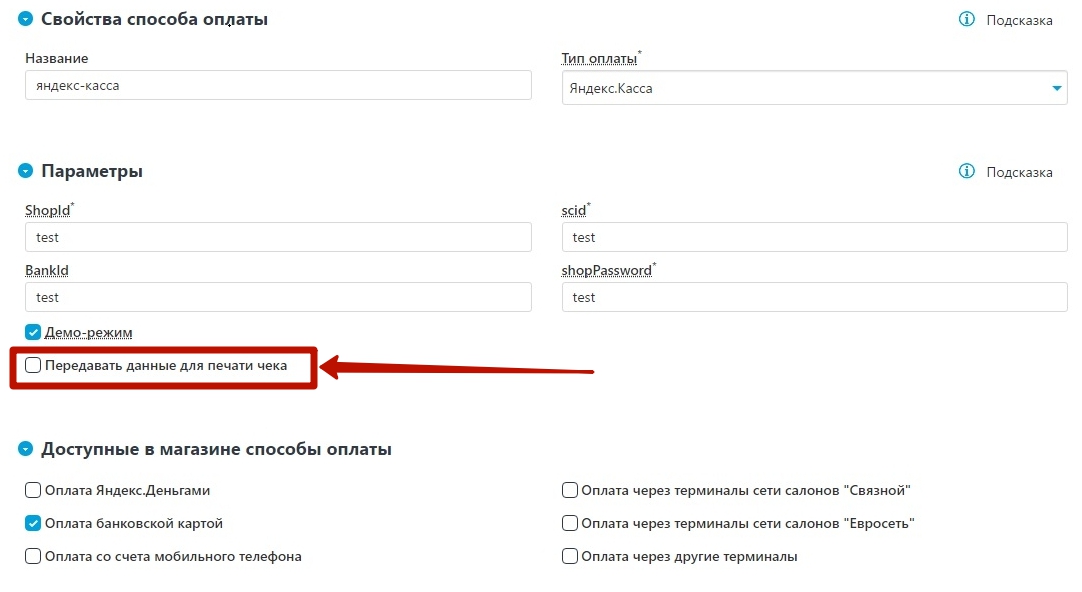Image resolution: width=1082 pixels, height=592 pixels.
Task: Click the info icon in the Параметры section
Action: click(x=967, y=171)
